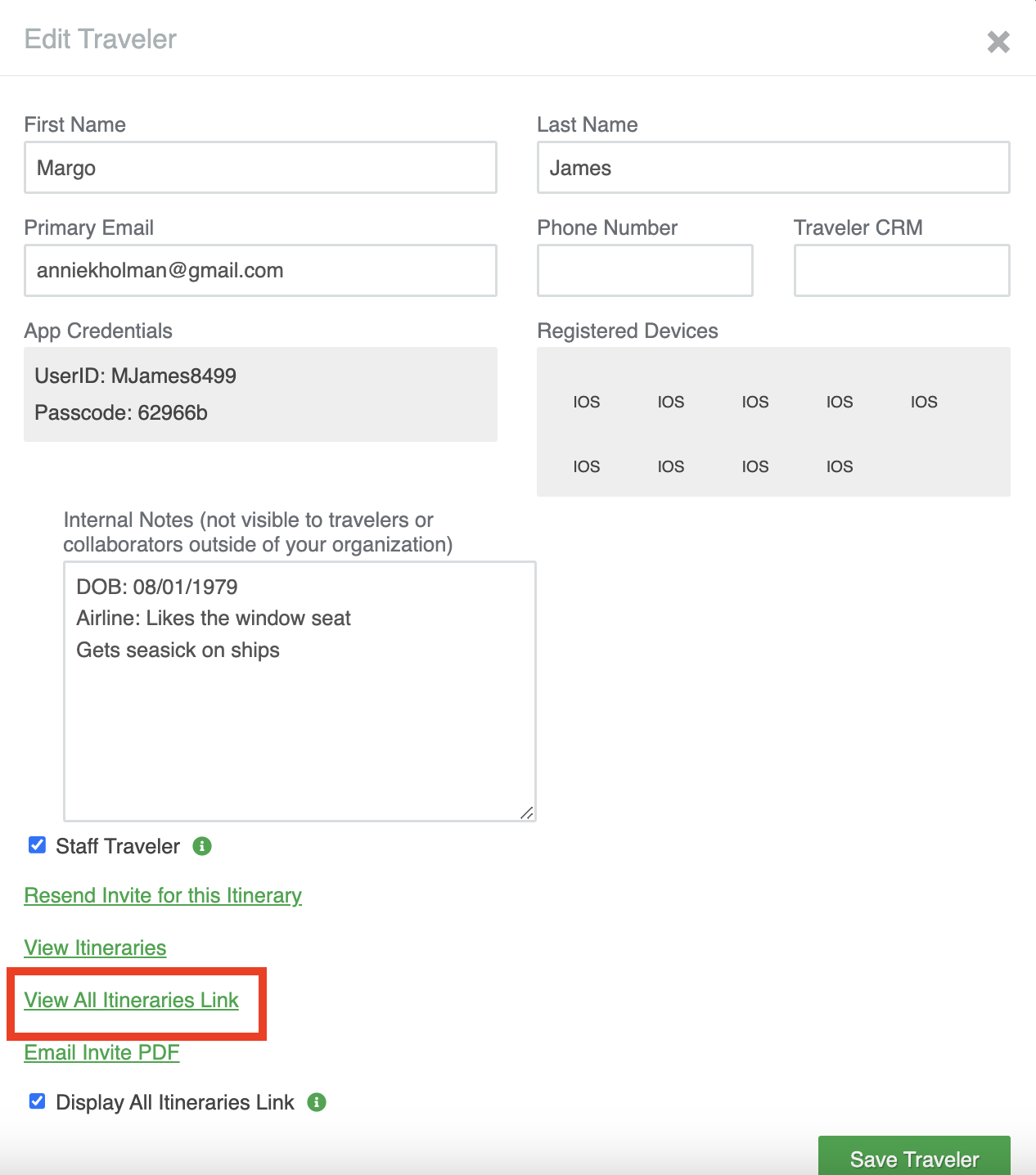Open View All Itineraries Link

pyautogui.click(x=131, y=1000)
